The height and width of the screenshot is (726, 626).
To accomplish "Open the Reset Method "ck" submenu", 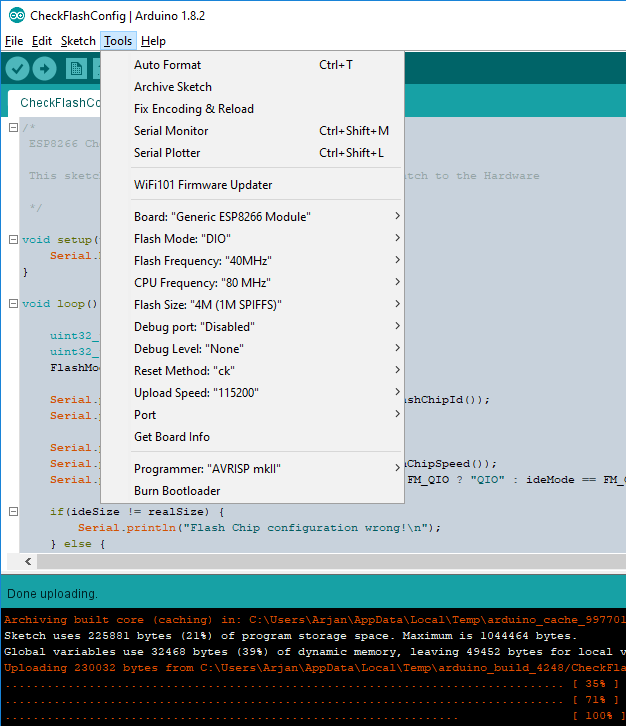I will 252,370.
